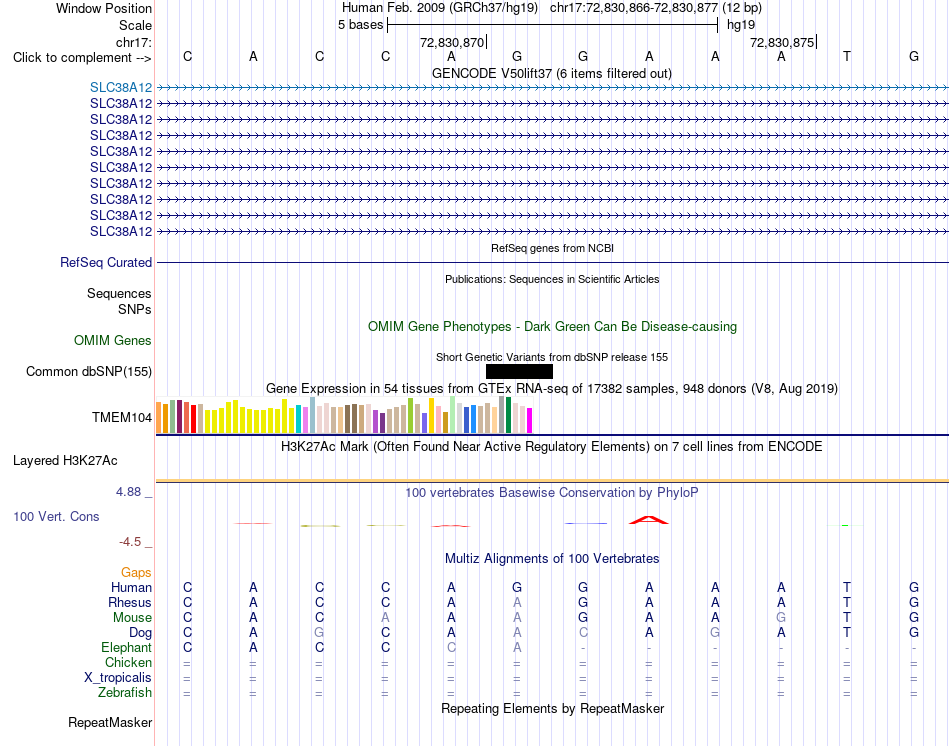Select the Dog alignment row label
This screenshot has width=950, height=746.
point(141,633)
